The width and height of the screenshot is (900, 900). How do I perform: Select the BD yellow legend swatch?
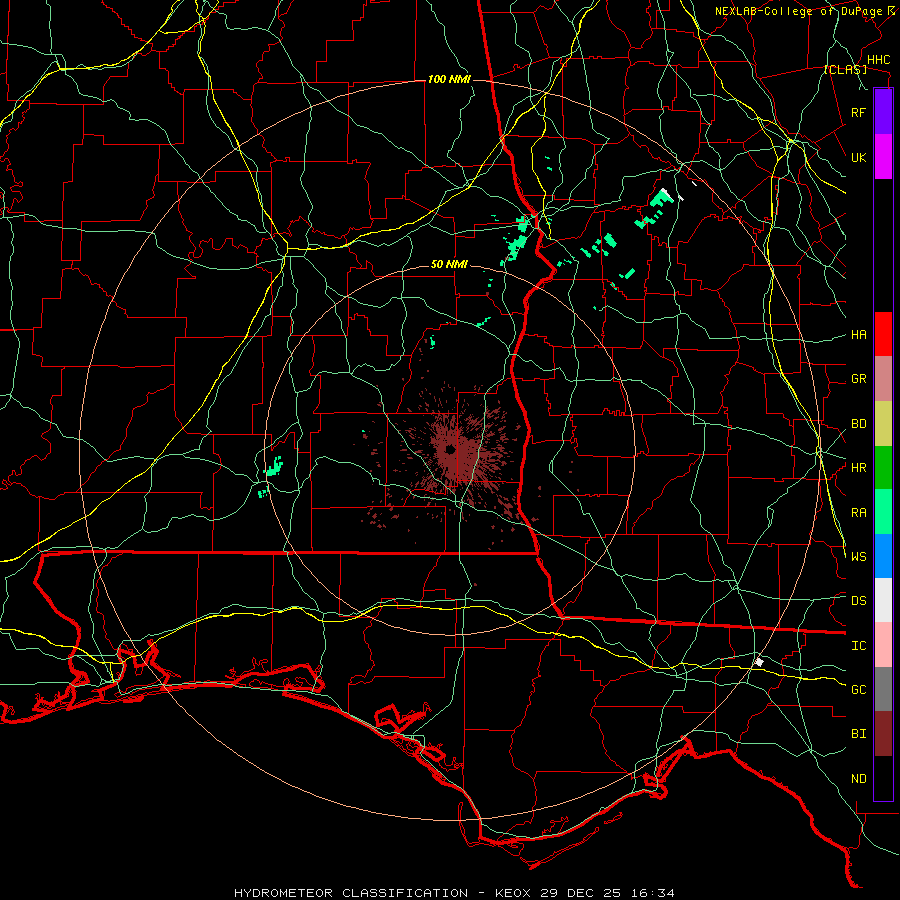click(883, 424)
